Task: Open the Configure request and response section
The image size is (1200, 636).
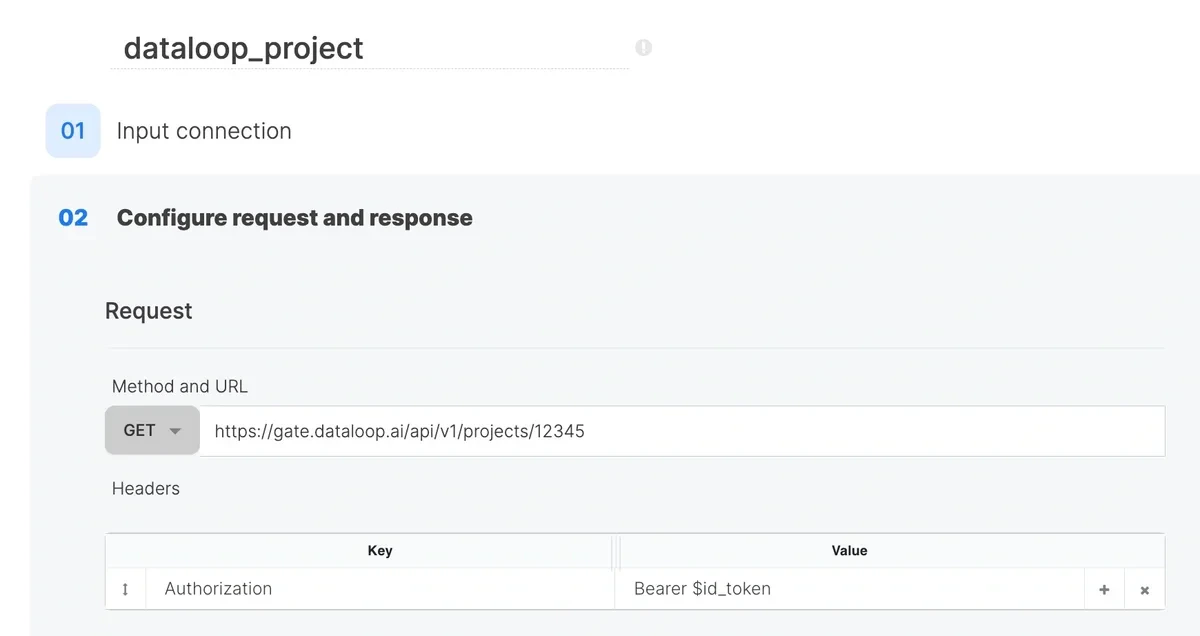Action: point(294,217)
